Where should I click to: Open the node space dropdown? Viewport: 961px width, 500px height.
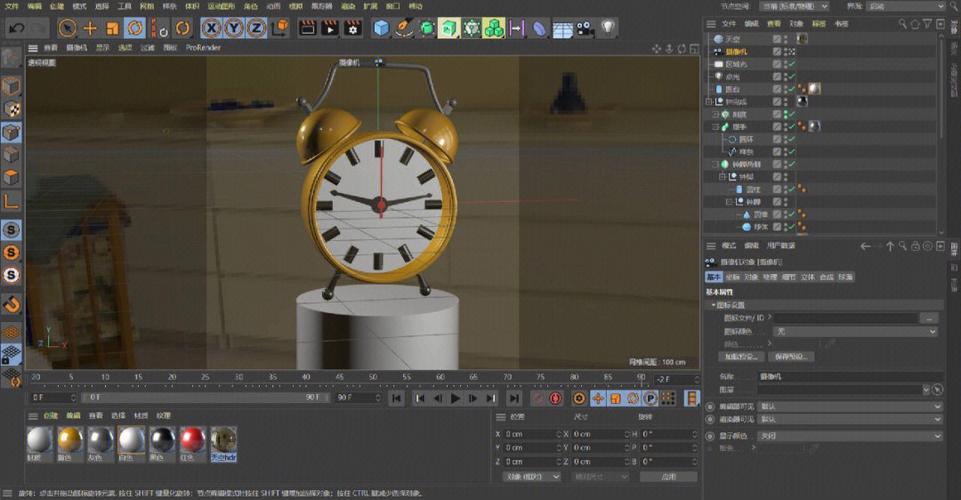794,6
